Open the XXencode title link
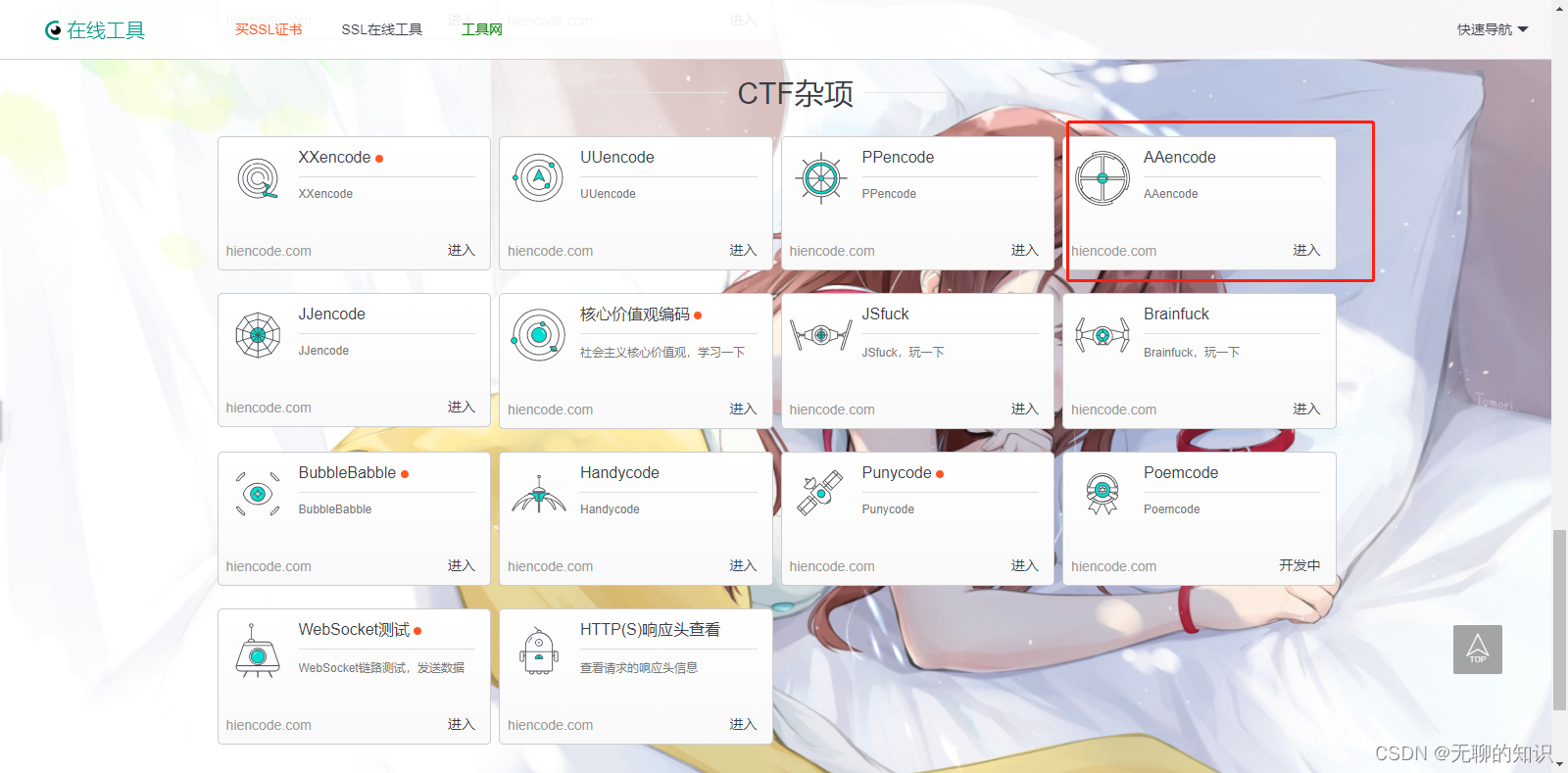This screenshot has height=773, width=1568. coord(334,157)
